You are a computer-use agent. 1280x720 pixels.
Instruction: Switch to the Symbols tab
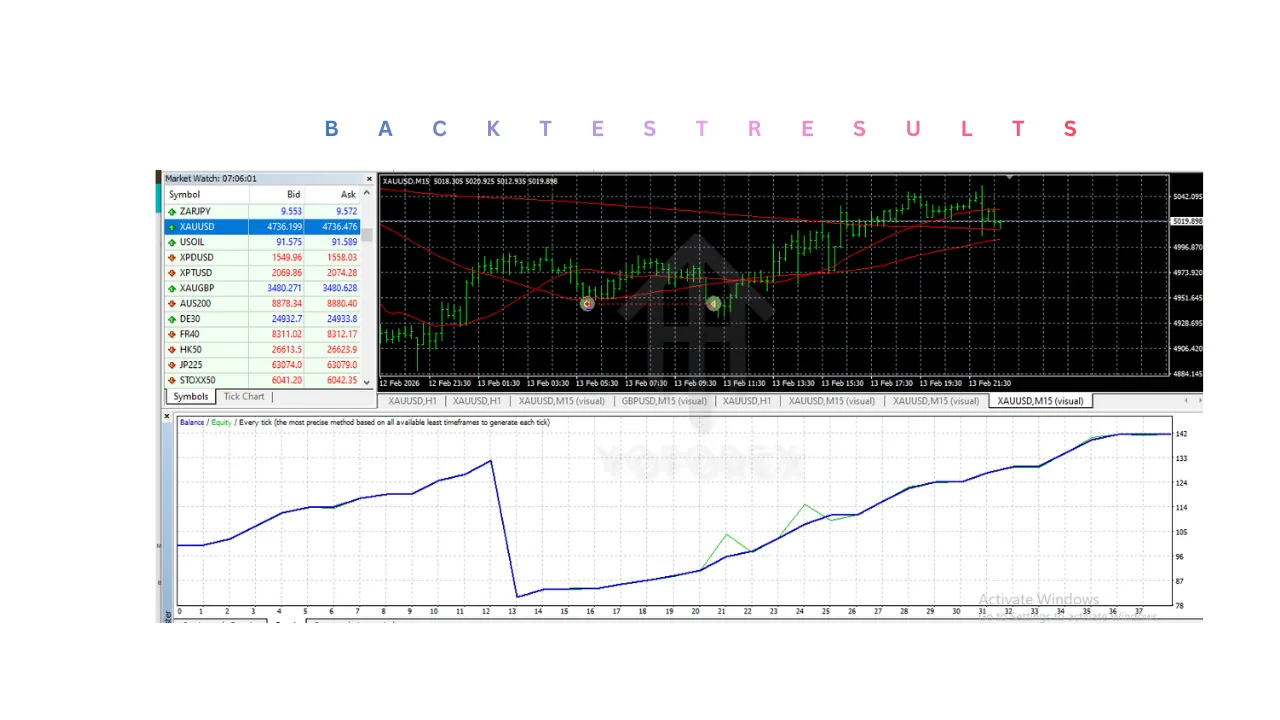(x=190, y=397)
